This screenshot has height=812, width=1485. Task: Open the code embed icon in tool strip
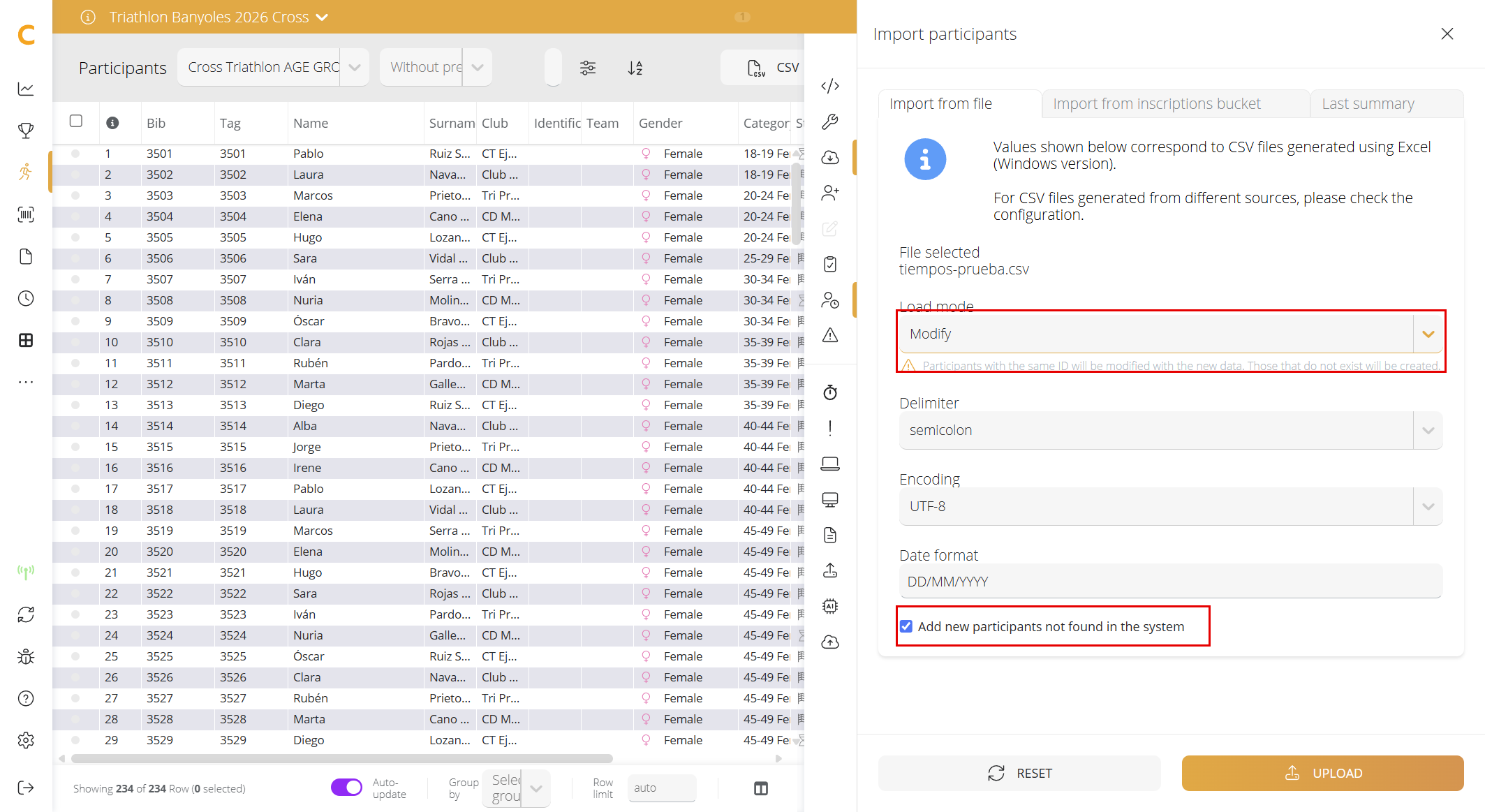tap(830, 86)
